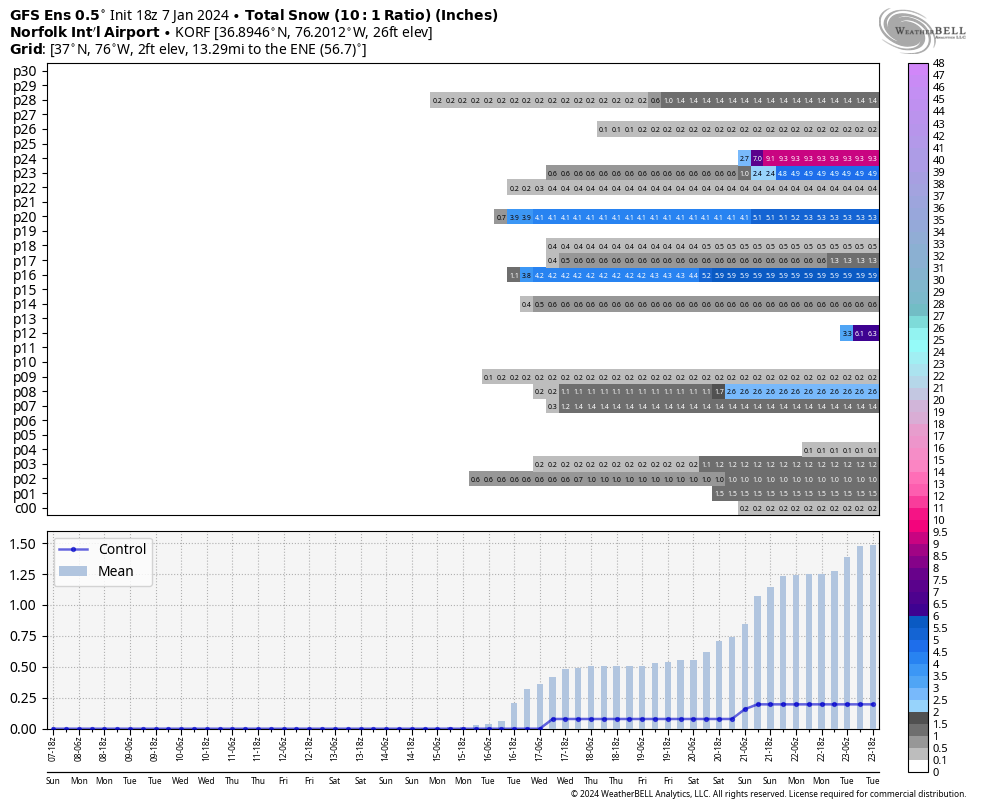Select ensemble member label p18
The image size is (984, 808).
25,246
